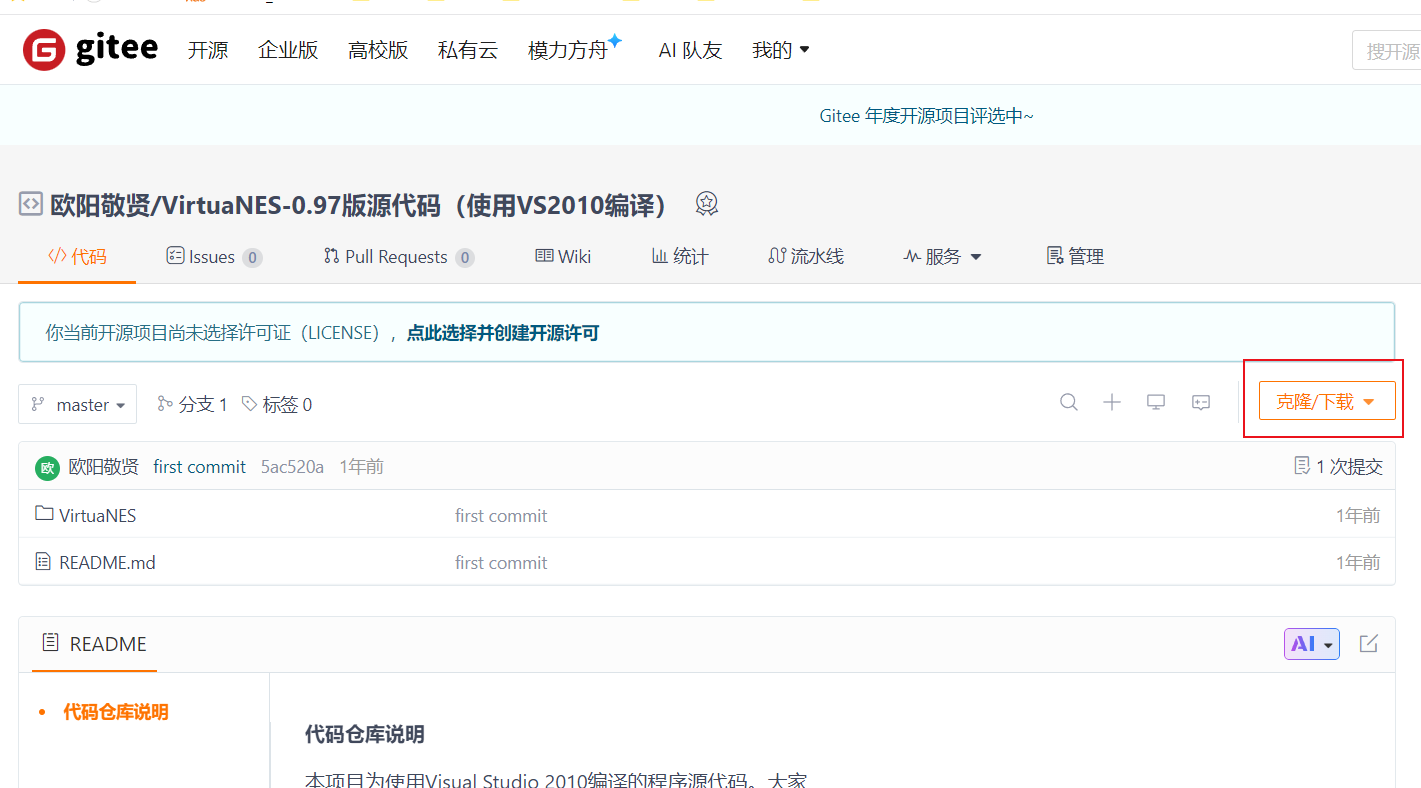Switch to the 代码 tab
Screen dimensions: 1421x788
tap(77, 256)
